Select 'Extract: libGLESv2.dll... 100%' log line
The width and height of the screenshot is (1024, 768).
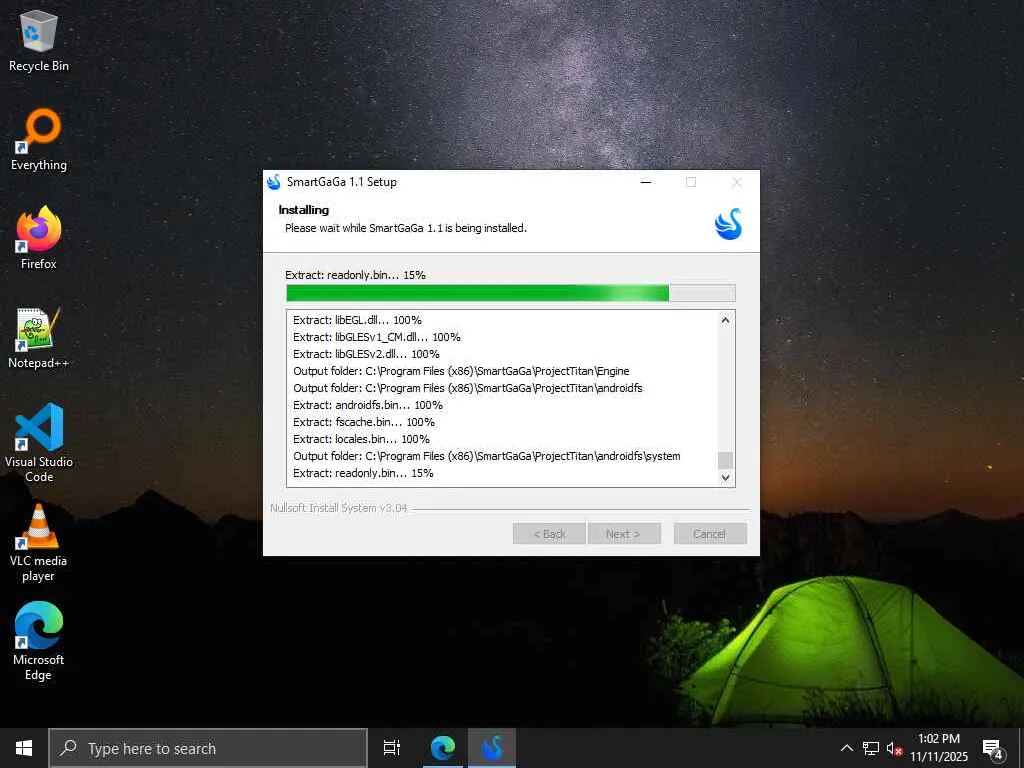coord(366,354)
